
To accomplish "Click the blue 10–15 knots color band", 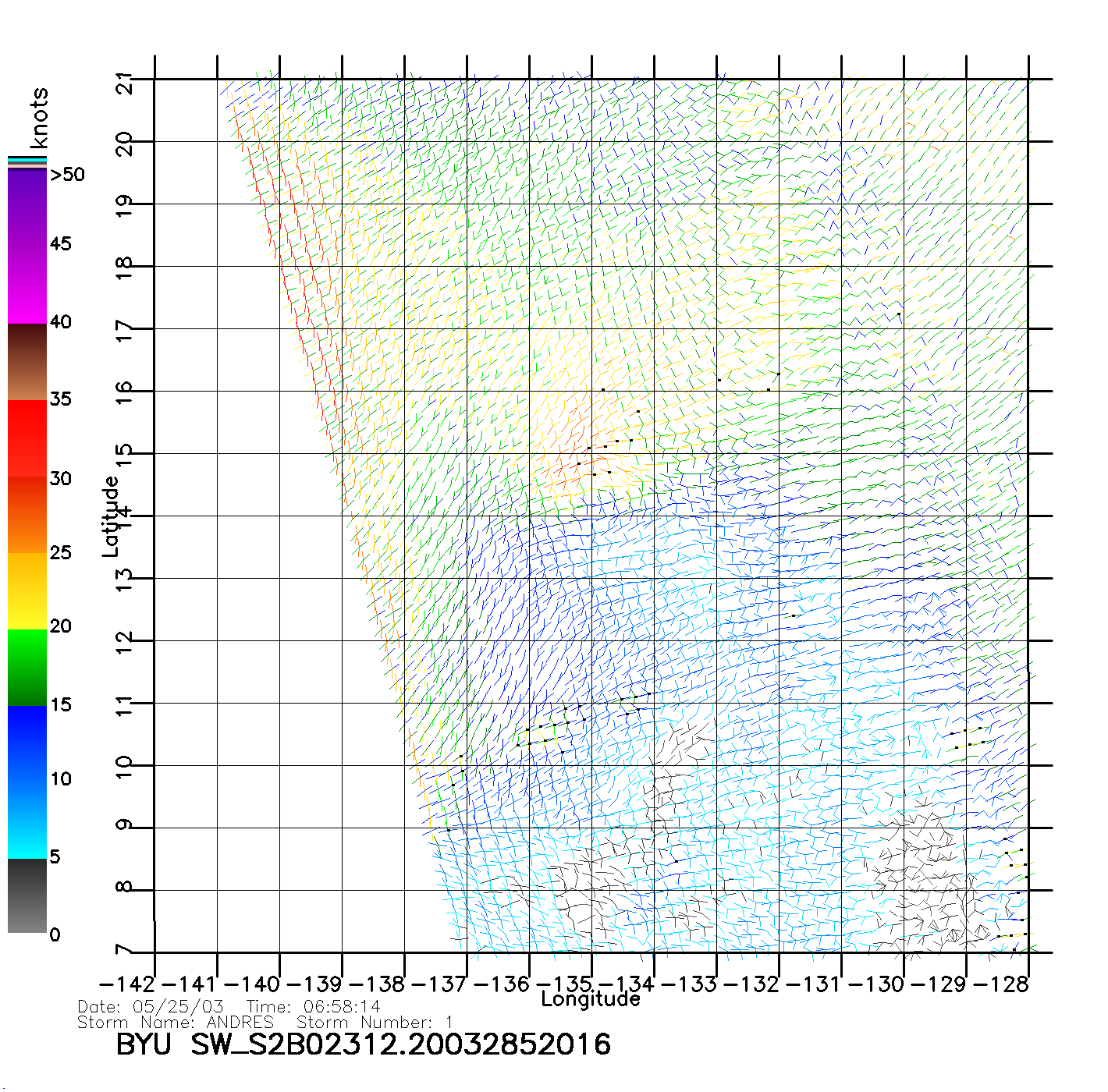I will [27, 743].
